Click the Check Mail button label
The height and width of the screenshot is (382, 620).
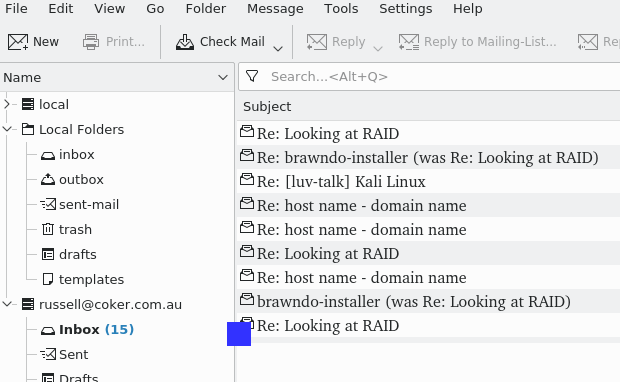coord(232,42)
